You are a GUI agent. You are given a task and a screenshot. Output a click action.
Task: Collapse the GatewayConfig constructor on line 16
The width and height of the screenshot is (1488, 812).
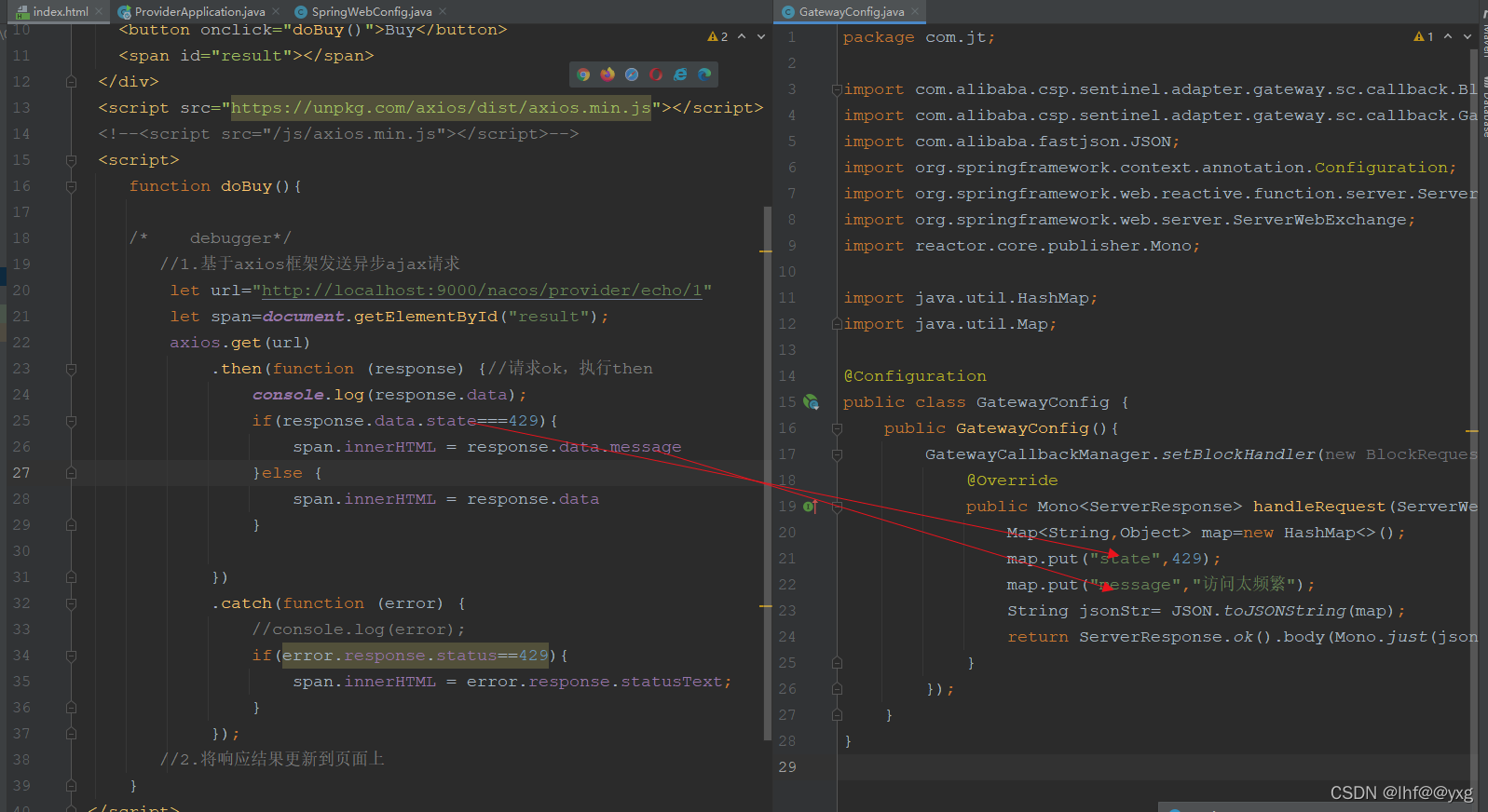pos(837,428)
